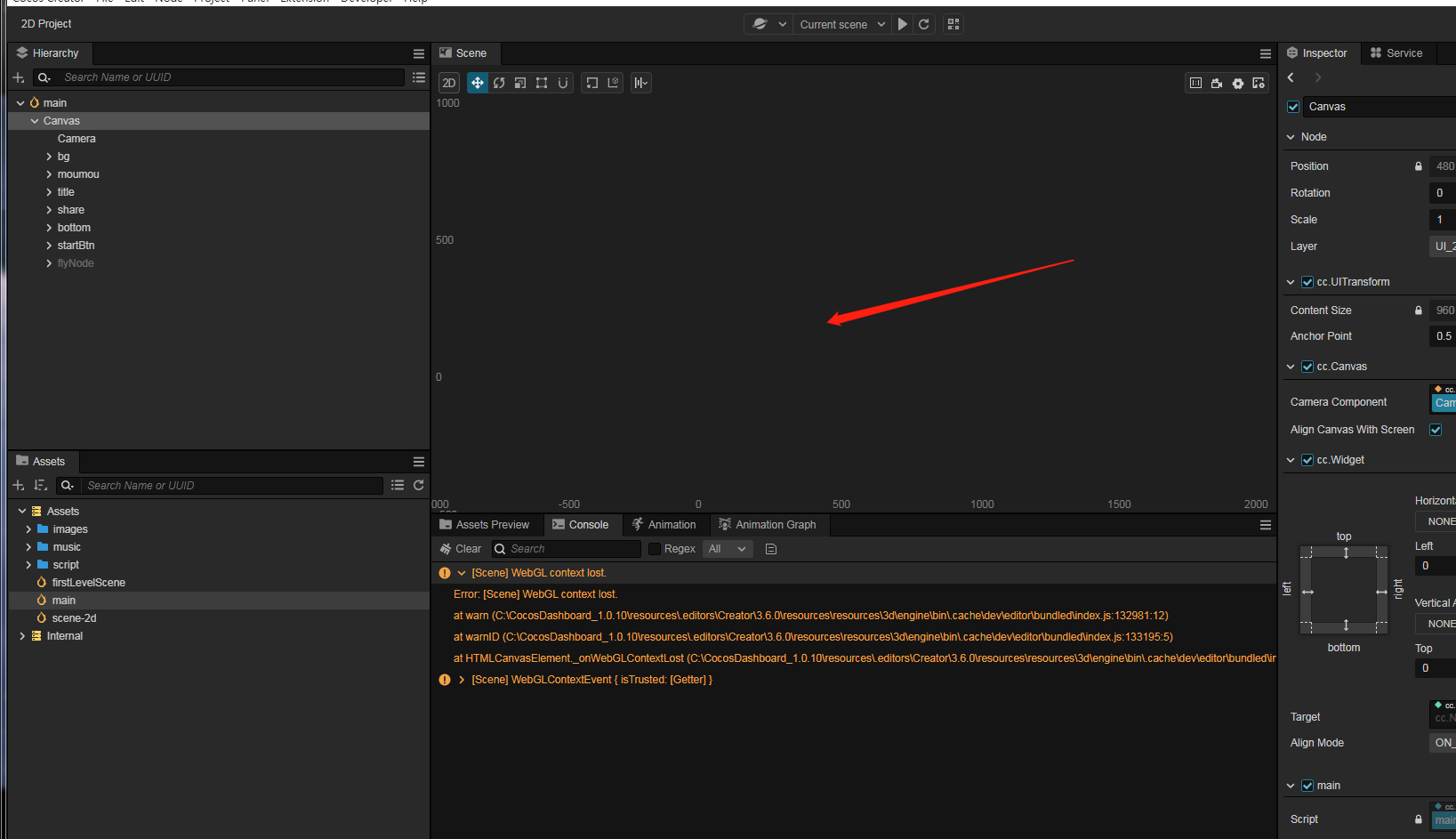The width and height of the screenshot is (1456, 839).
Task: Expand the bg node in Hierarchy
Action: click(x=49, y=157)
